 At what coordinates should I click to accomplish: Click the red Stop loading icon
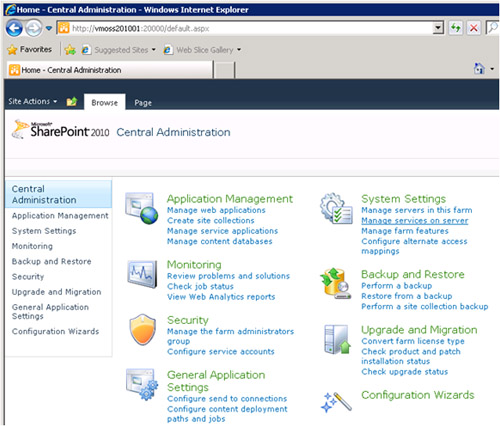pos(473,28)
